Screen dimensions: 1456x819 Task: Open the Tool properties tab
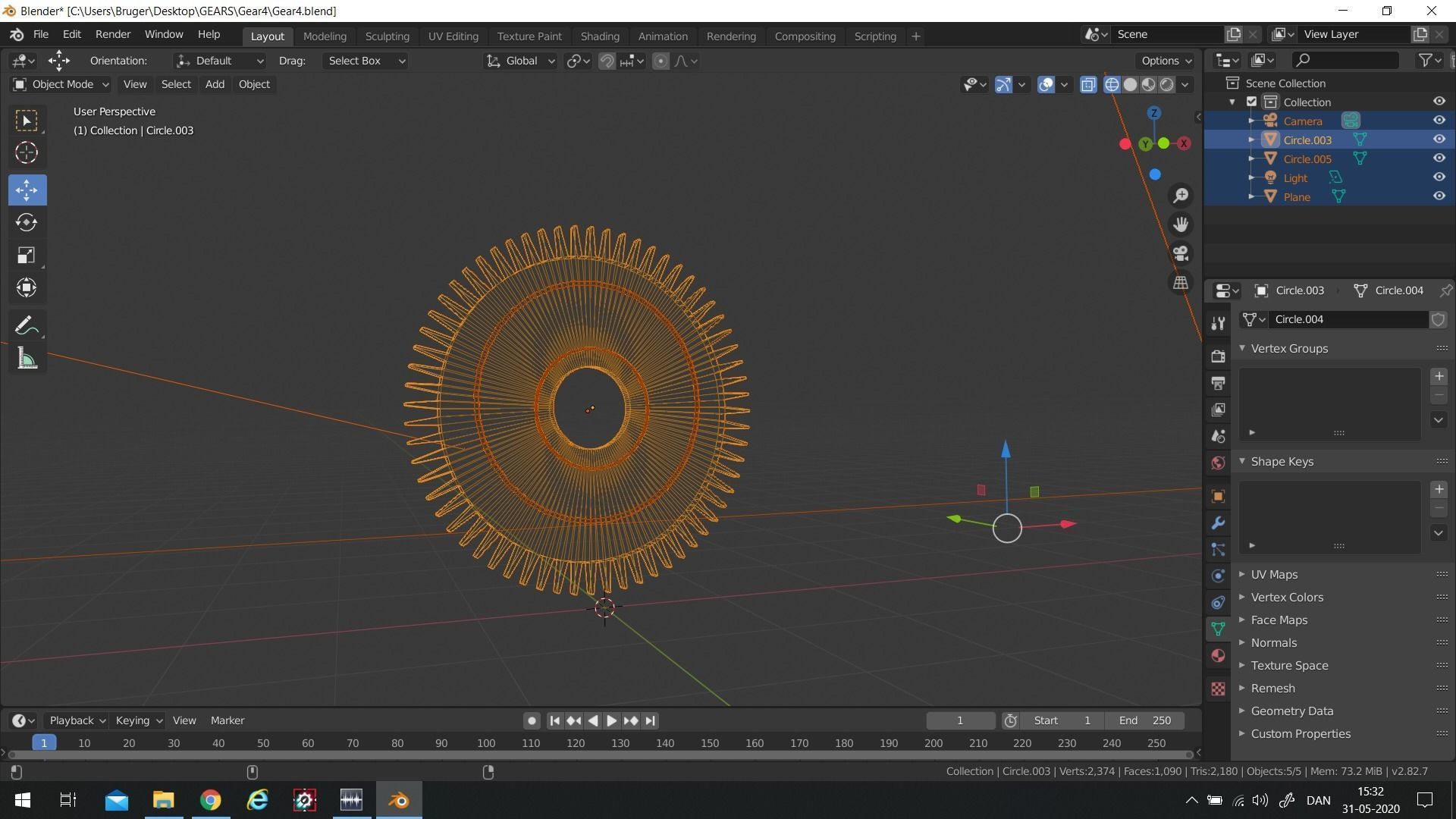[x=1218, y=324]
